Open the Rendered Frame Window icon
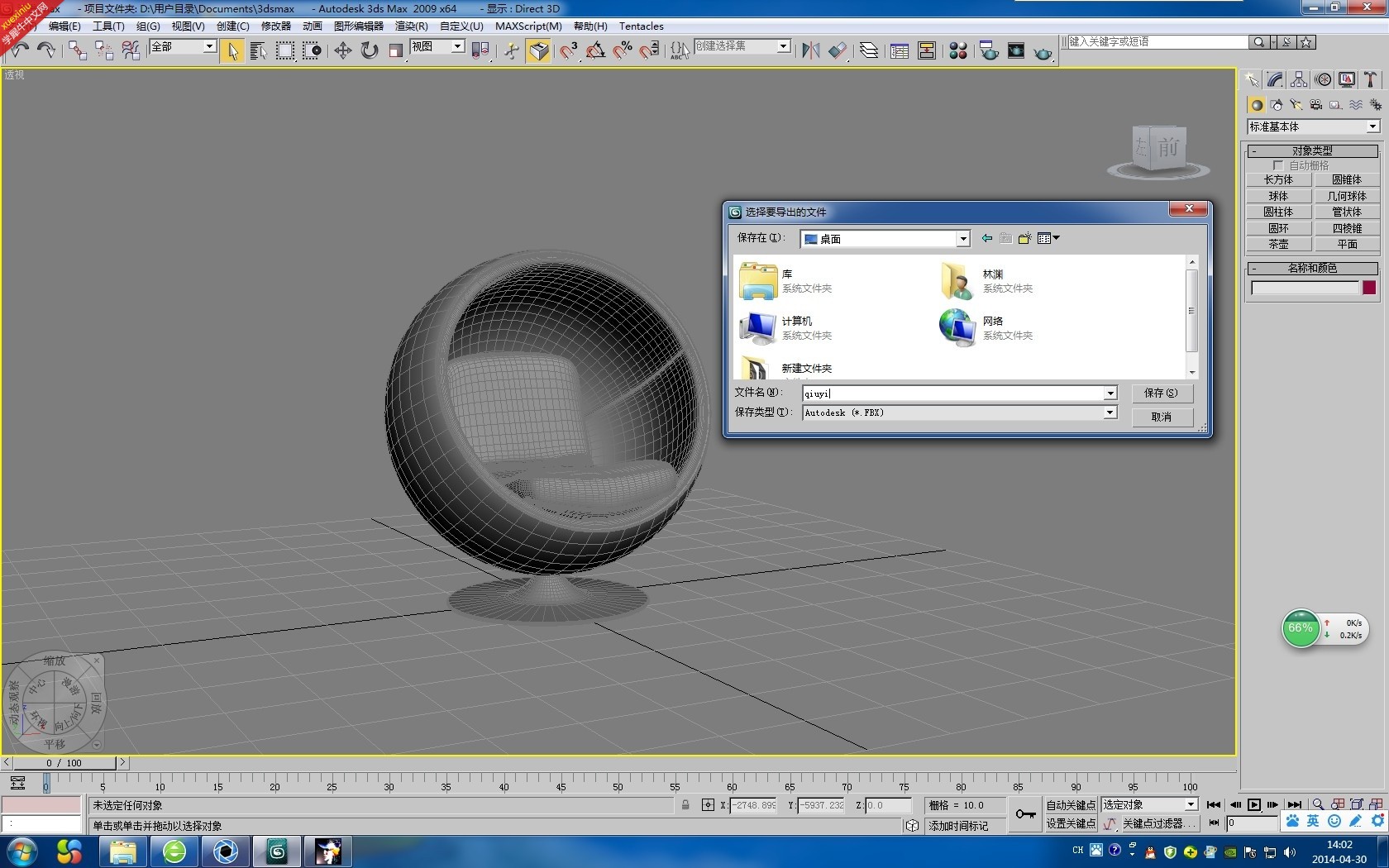Screen dimensions: 1389x868 coord(1016,51)
